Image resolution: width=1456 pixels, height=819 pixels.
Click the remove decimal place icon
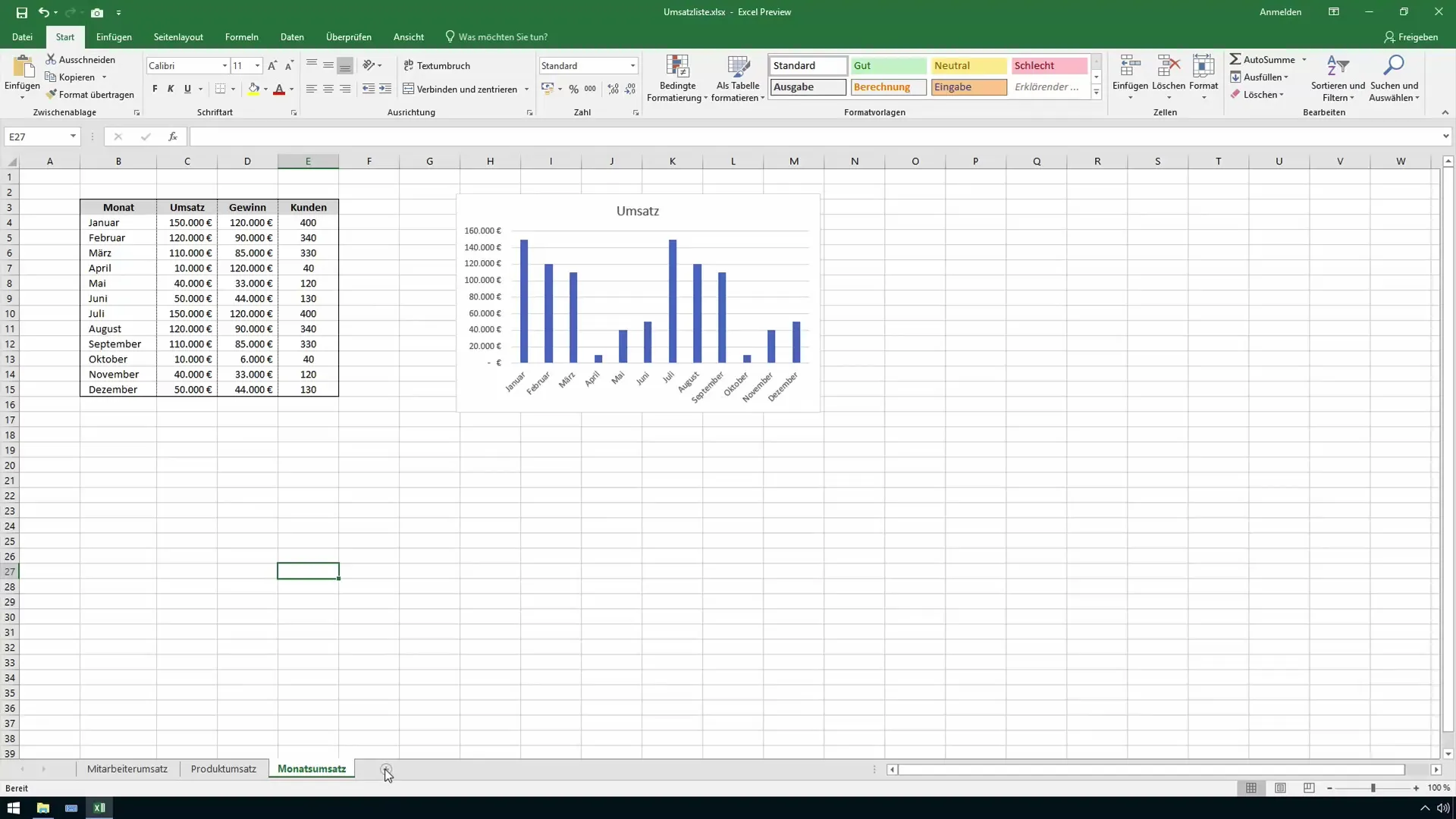click(630, 89)
